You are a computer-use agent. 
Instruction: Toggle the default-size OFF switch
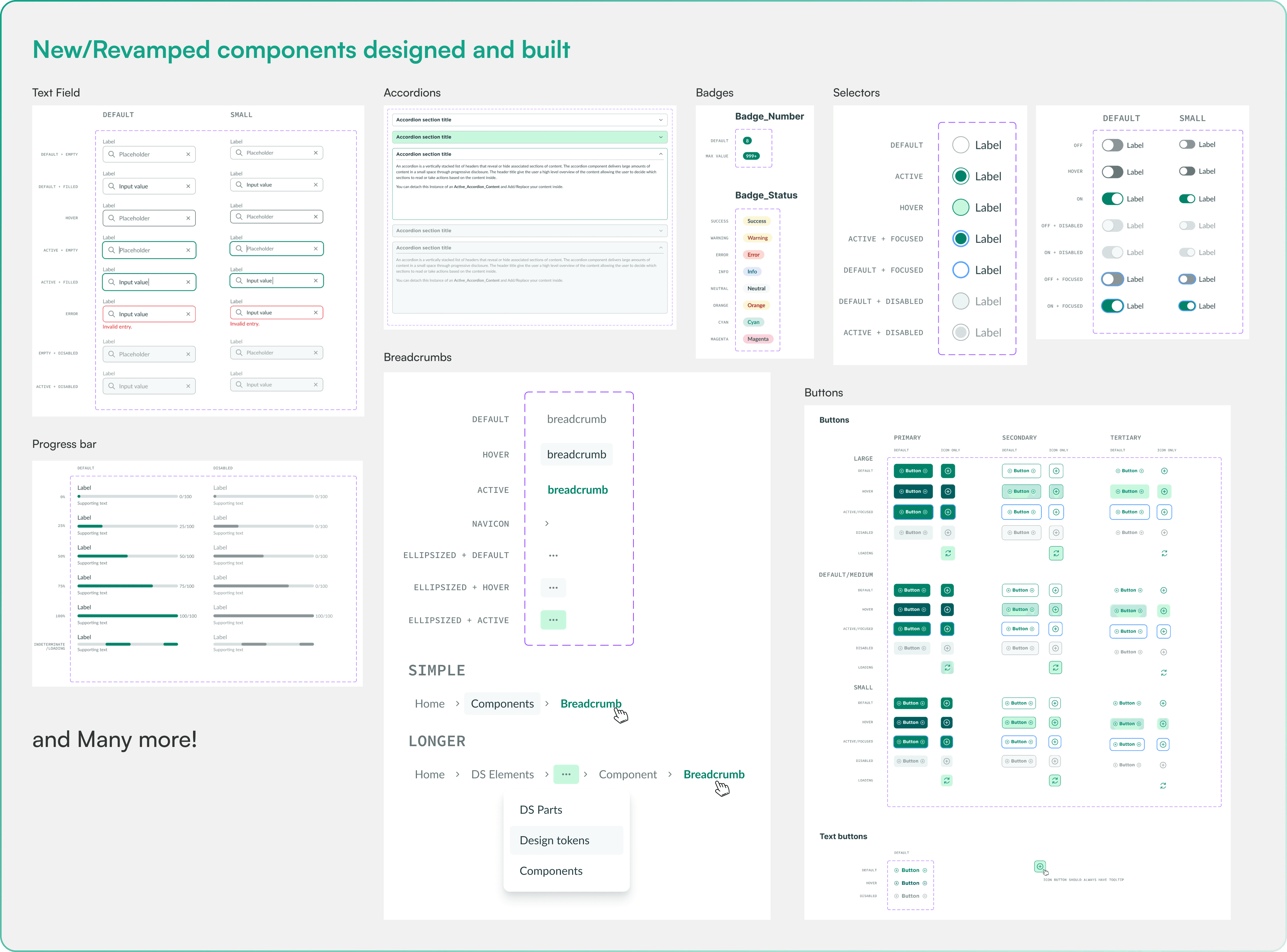tap(1112, 145)
